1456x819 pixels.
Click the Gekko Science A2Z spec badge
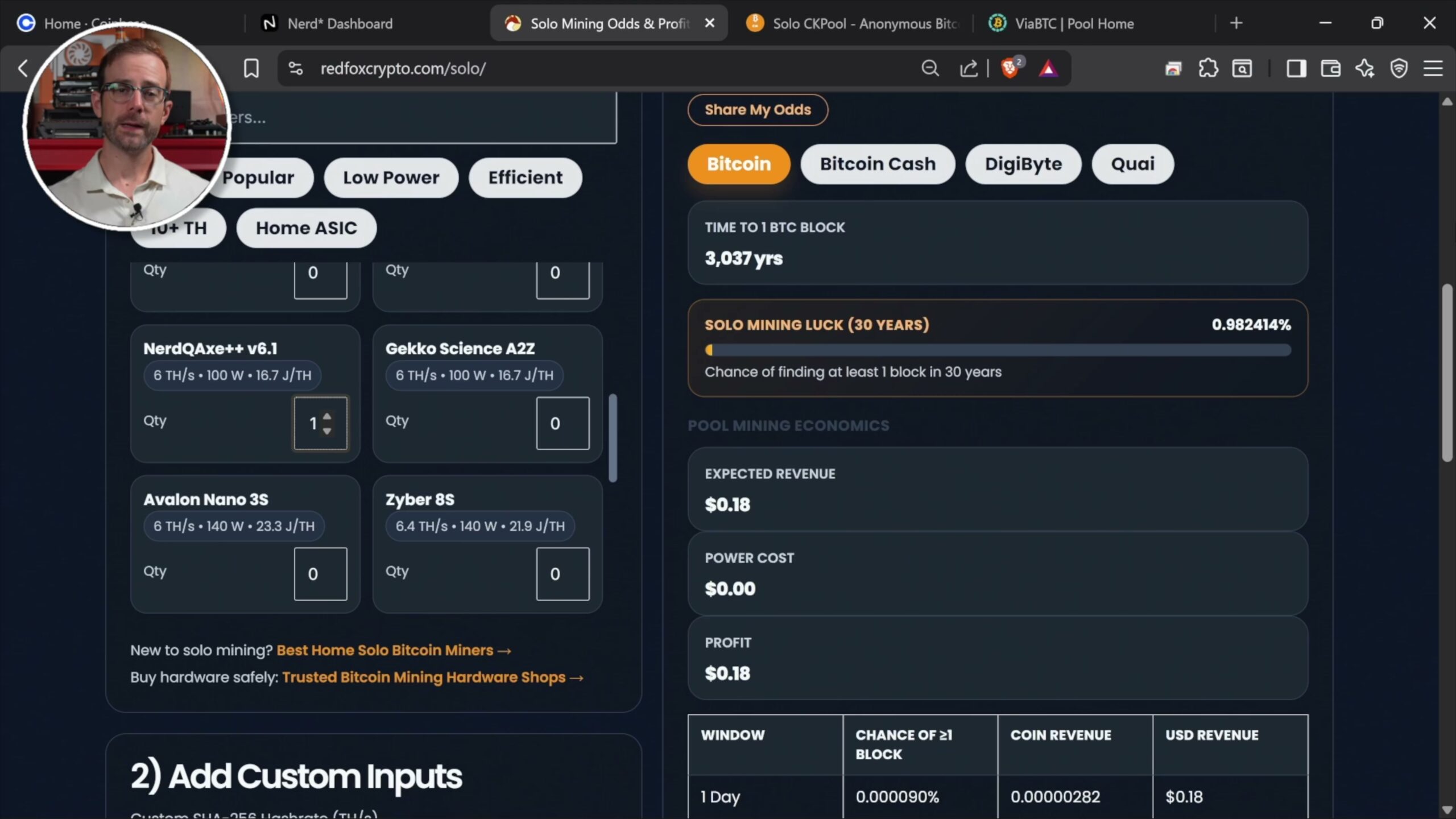click(474, 375)
